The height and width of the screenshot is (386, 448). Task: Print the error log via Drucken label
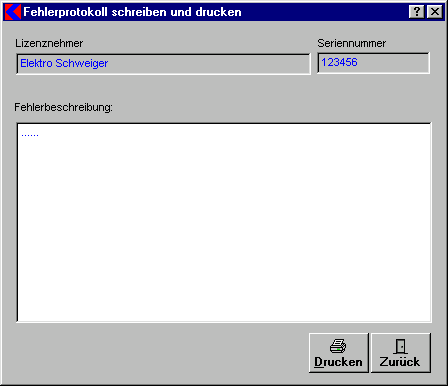coord(338,362)
